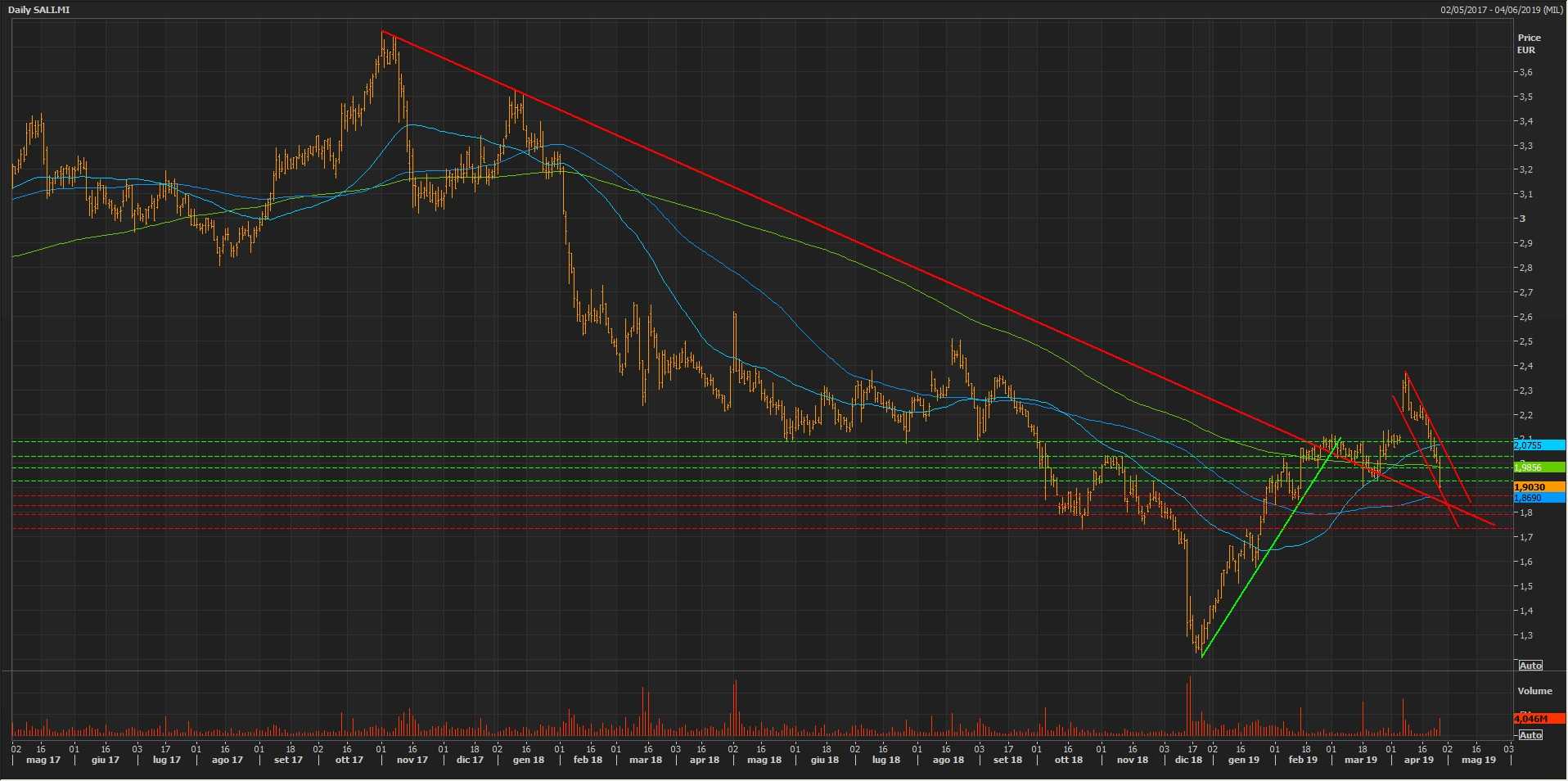This screenshot has width=1568, height=781.
Task: Select the green 1,9856 price tag
Action: [1538, 467]
